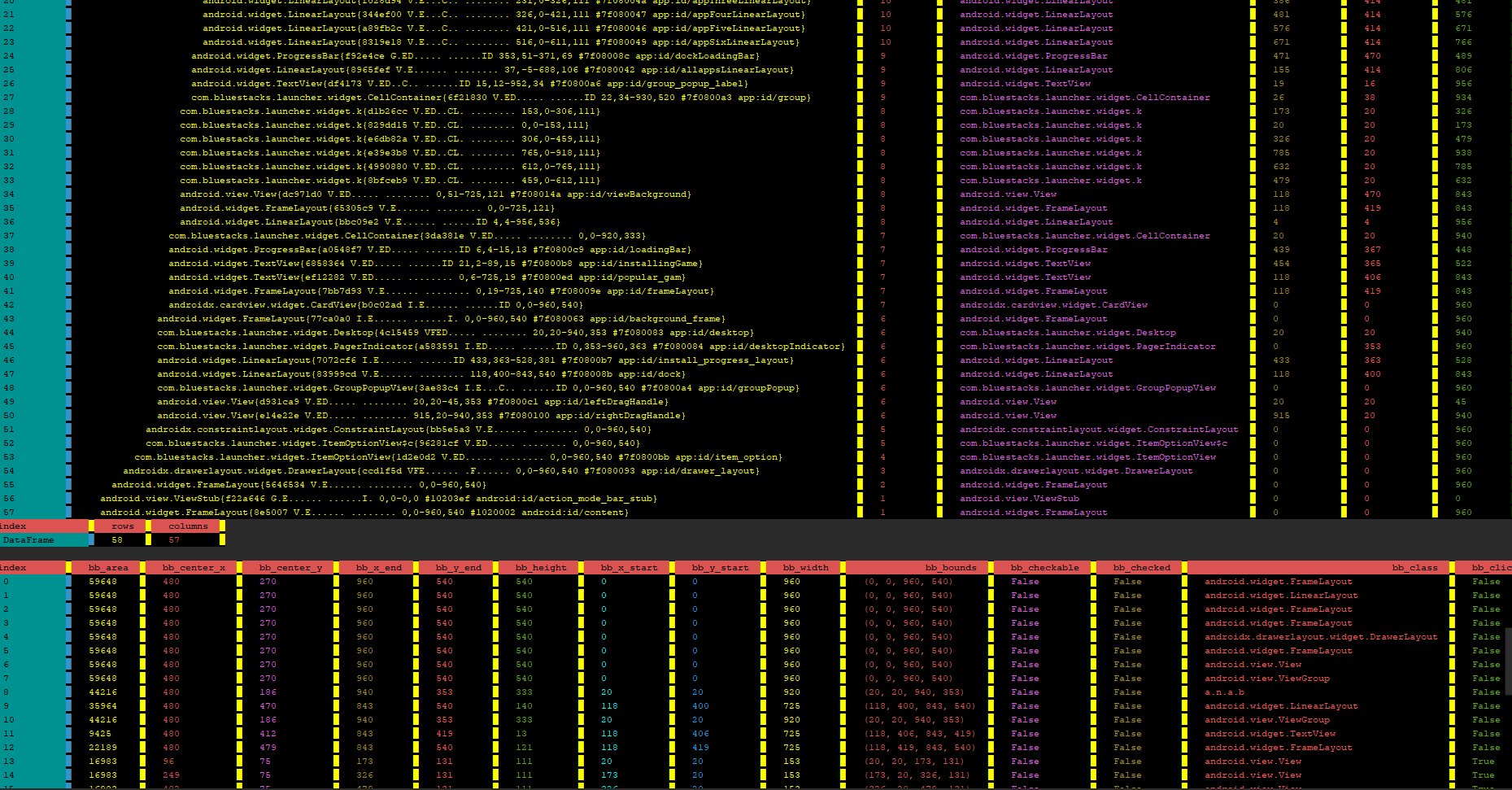This screenshot has height=790, width=1512.
Task: Select the bounds cell "(20, 20, 173, 131)"
Action: click(x=913, y=761)
